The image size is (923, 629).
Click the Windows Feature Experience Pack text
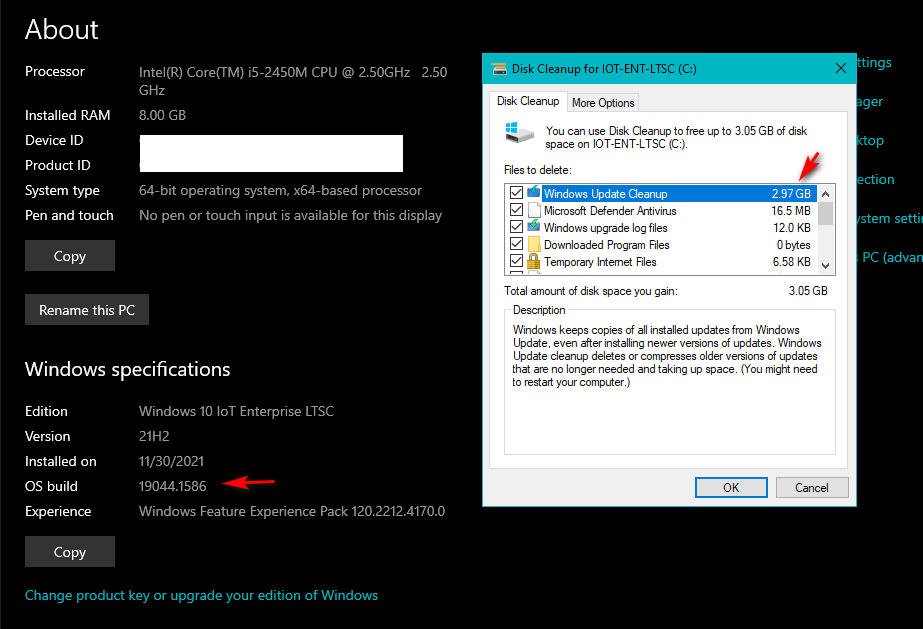(x=291, y=511)
